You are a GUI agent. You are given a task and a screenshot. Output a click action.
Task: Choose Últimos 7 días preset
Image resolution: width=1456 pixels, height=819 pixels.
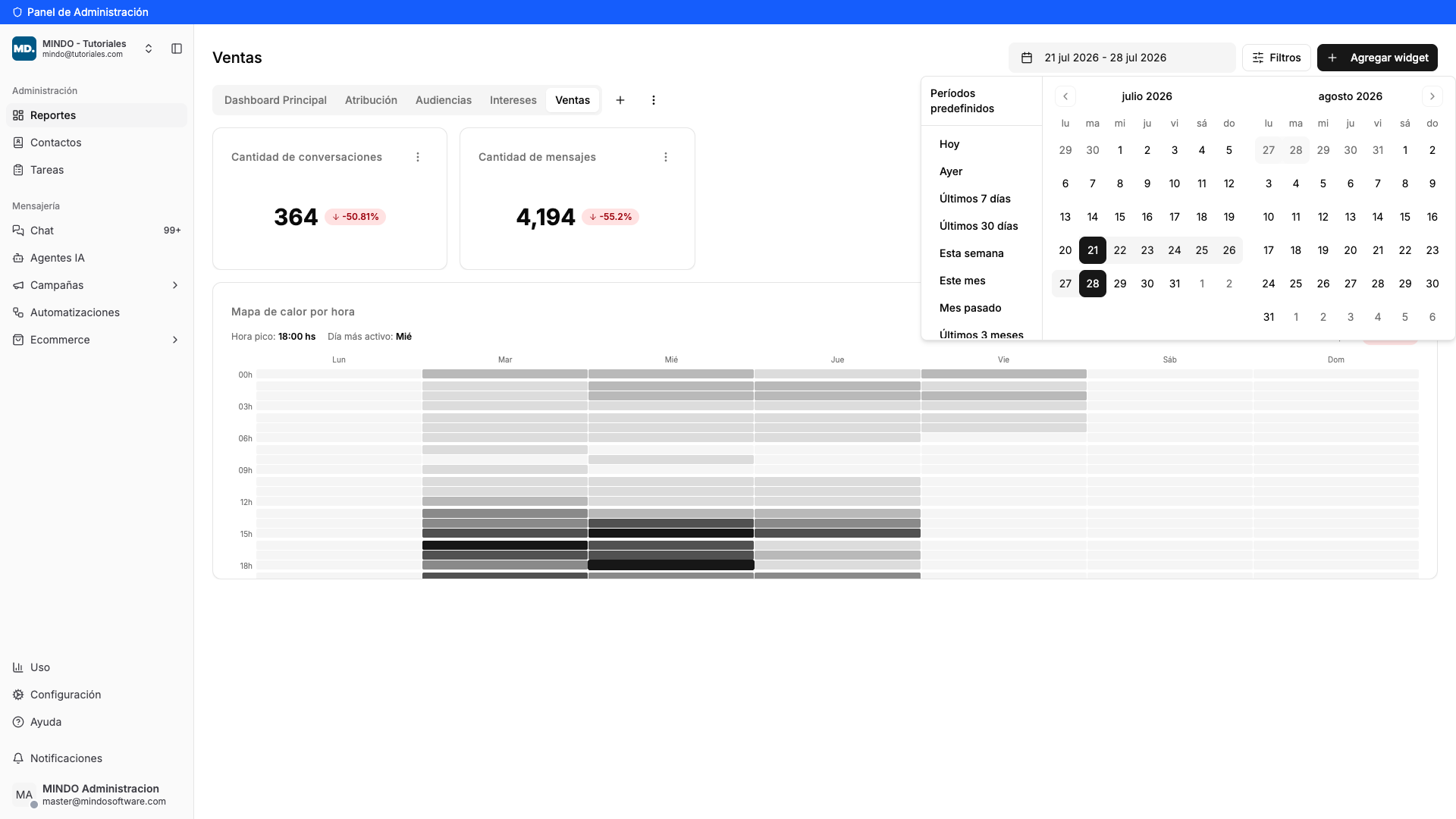pos(982,199)
